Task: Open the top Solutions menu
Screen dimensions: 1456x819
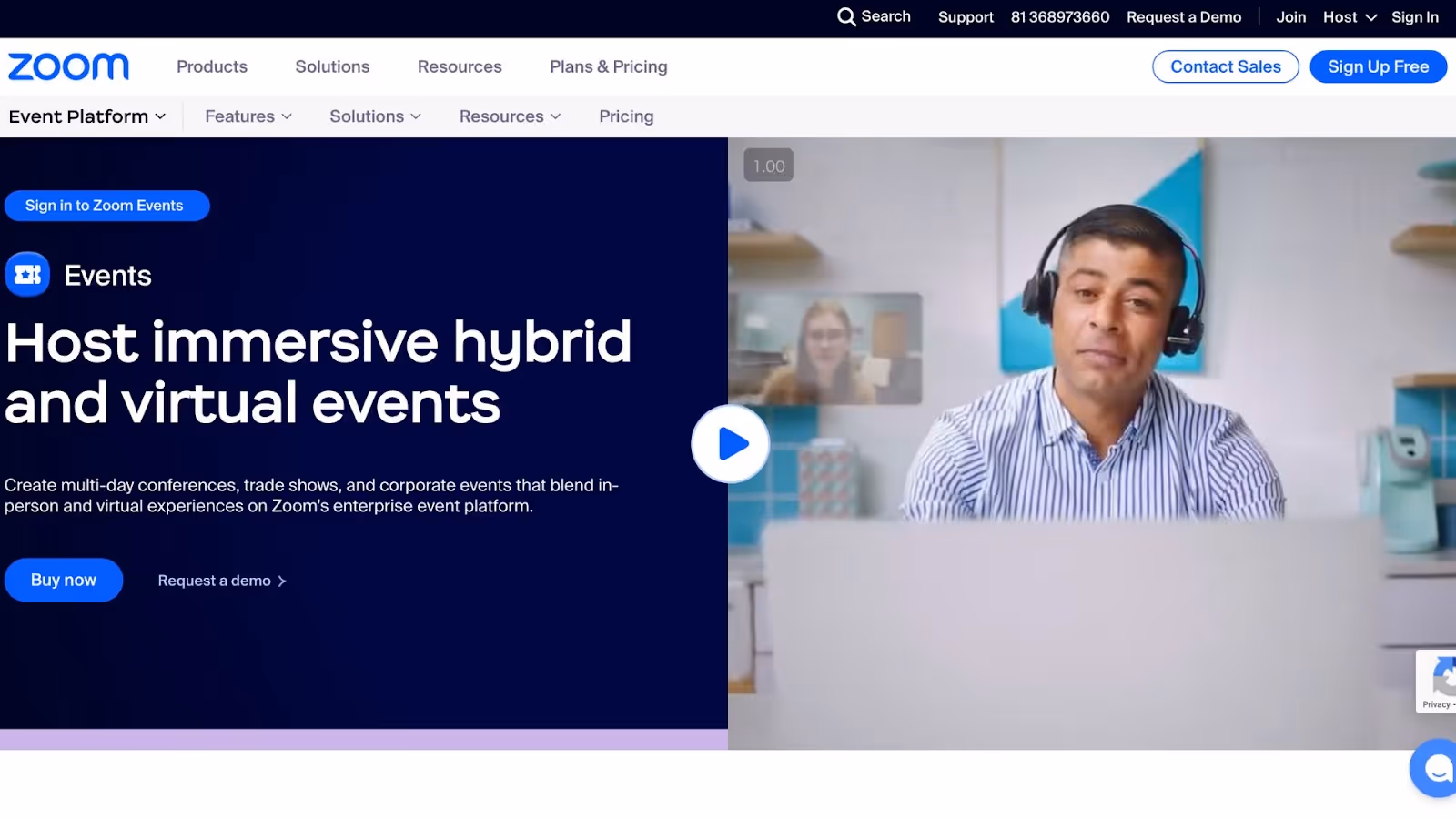Action: click(332, 66)
